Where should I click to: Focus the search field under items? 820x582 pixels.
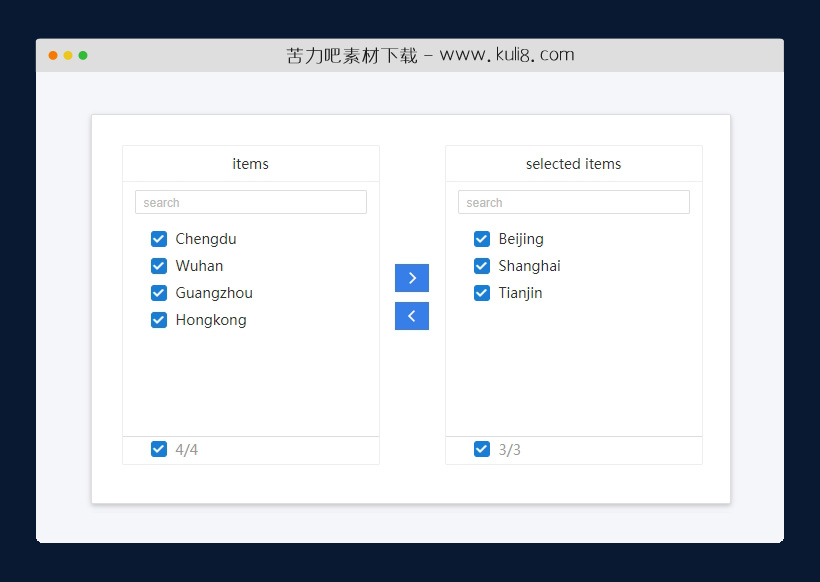tap(250, 202)
